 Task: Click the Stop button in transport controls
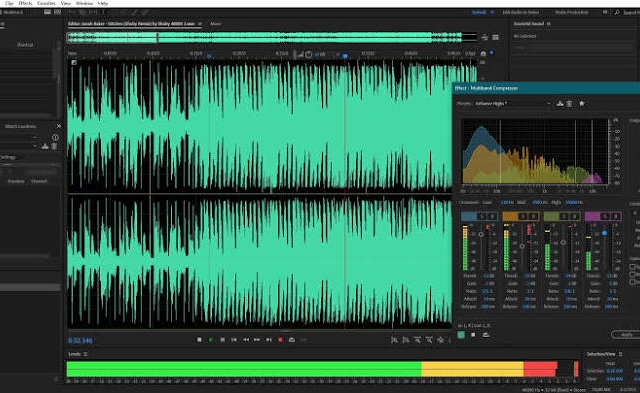(x=199, y=340)
